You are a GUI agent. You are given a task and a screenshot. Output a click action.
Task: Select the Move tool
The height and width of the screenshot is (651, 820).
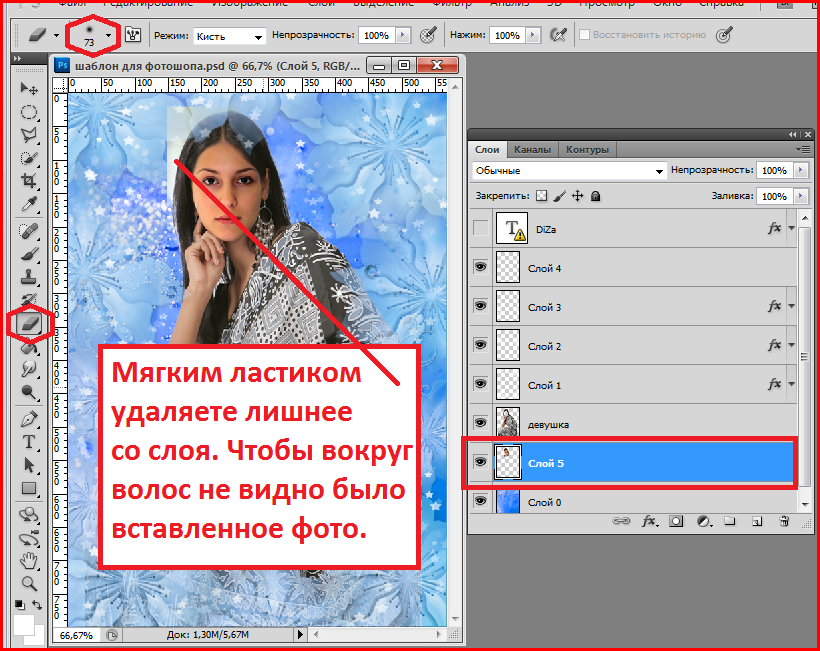point(29,88)
